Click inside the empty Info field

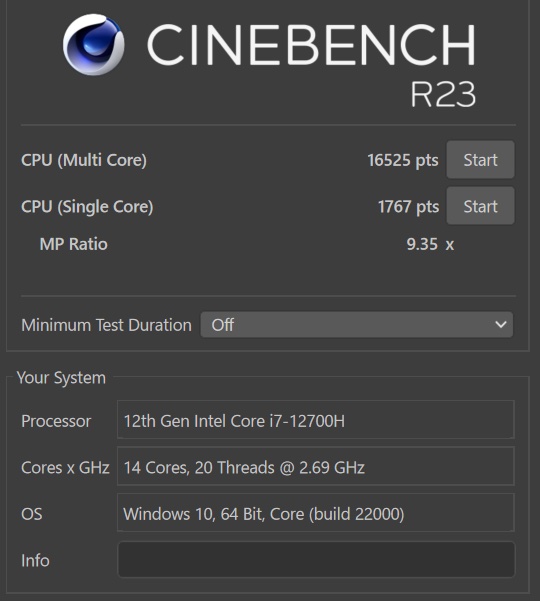click(x=316, y=560)
